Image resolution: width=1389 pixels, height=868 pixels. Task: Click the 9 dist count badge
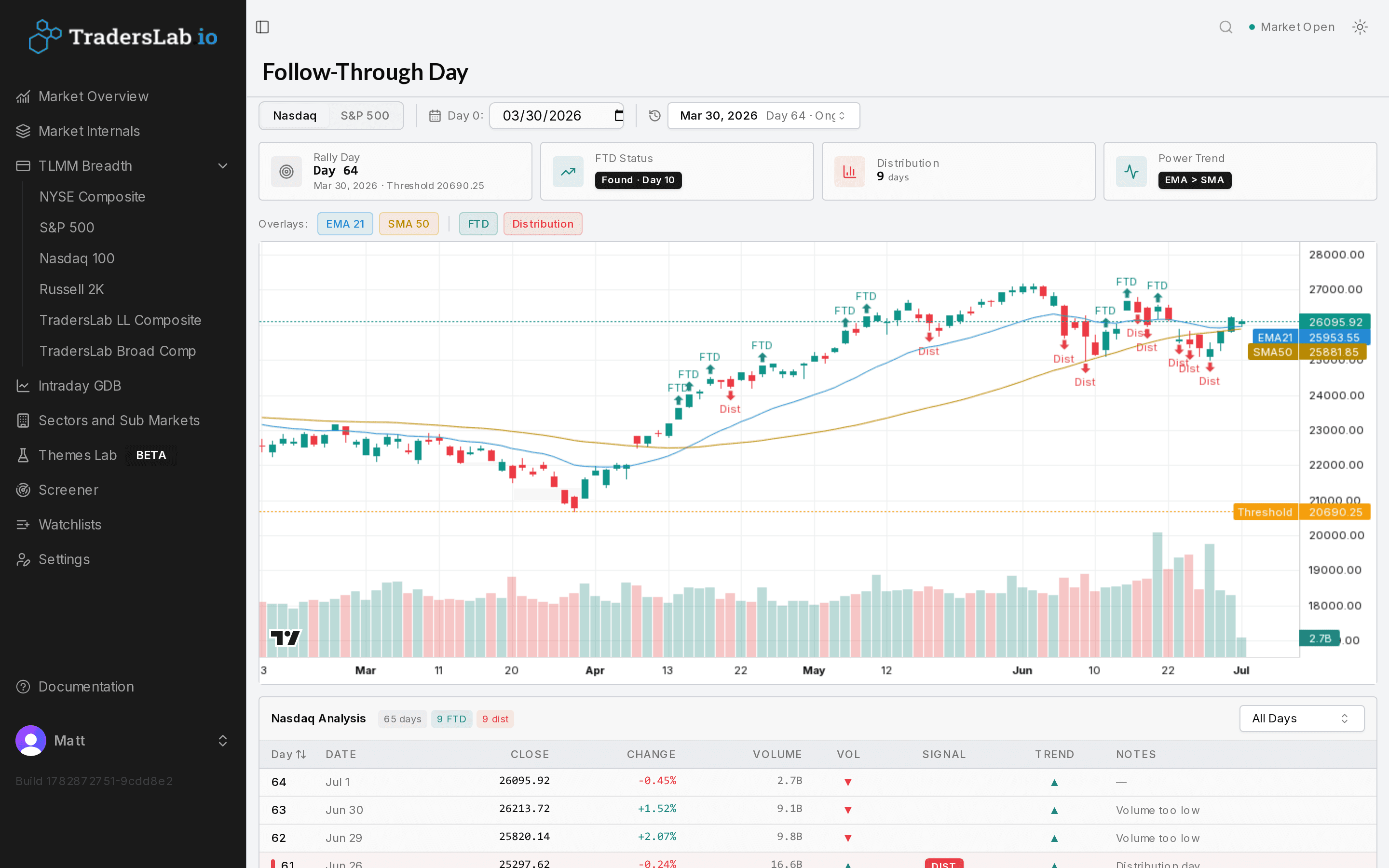coord(495,719)
